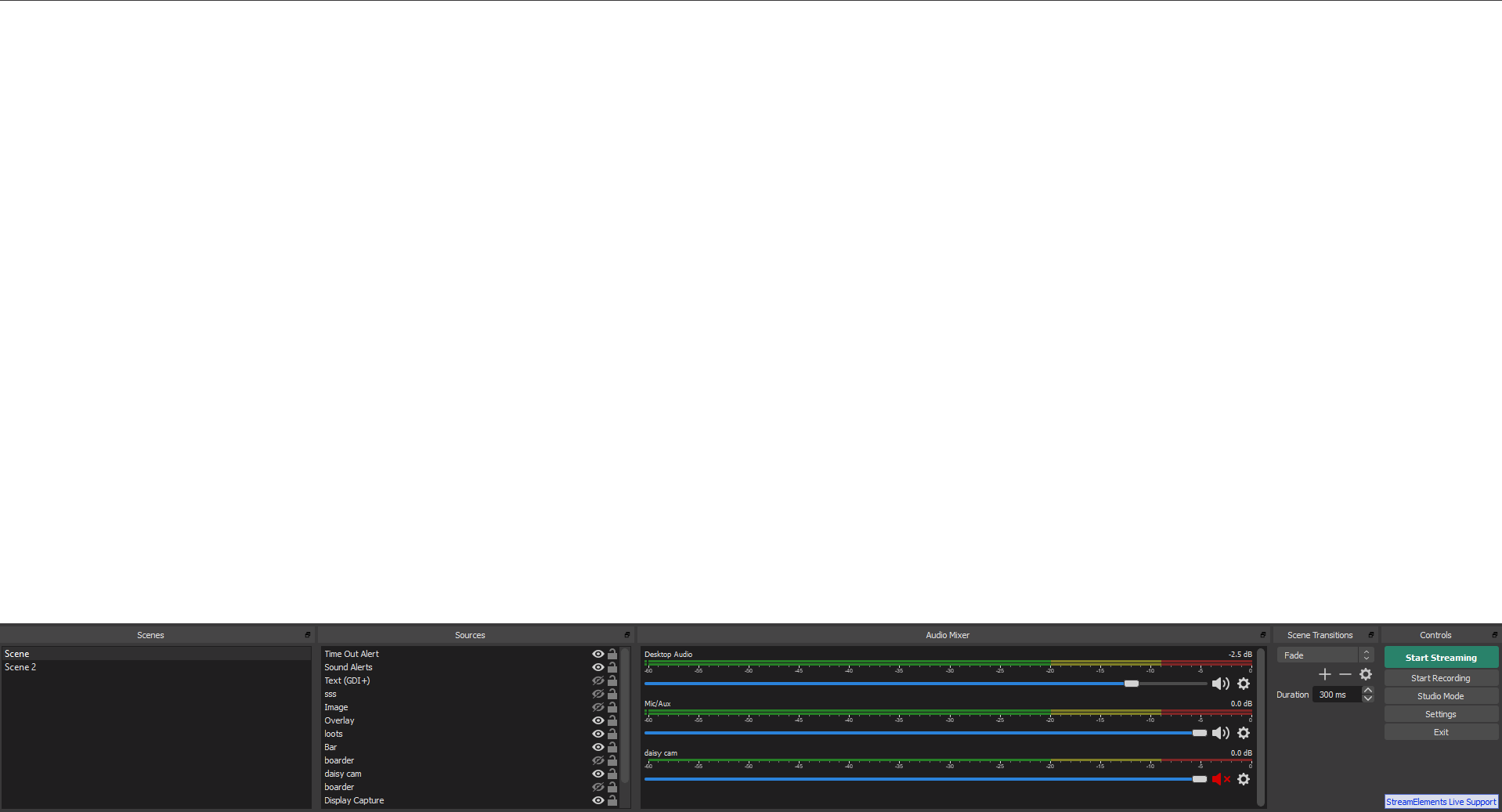This screenshot has width=1502, height=812.
Task: Open Mic/Aux gear settings
Action: pyautogui.click(x=1244, y=733)
